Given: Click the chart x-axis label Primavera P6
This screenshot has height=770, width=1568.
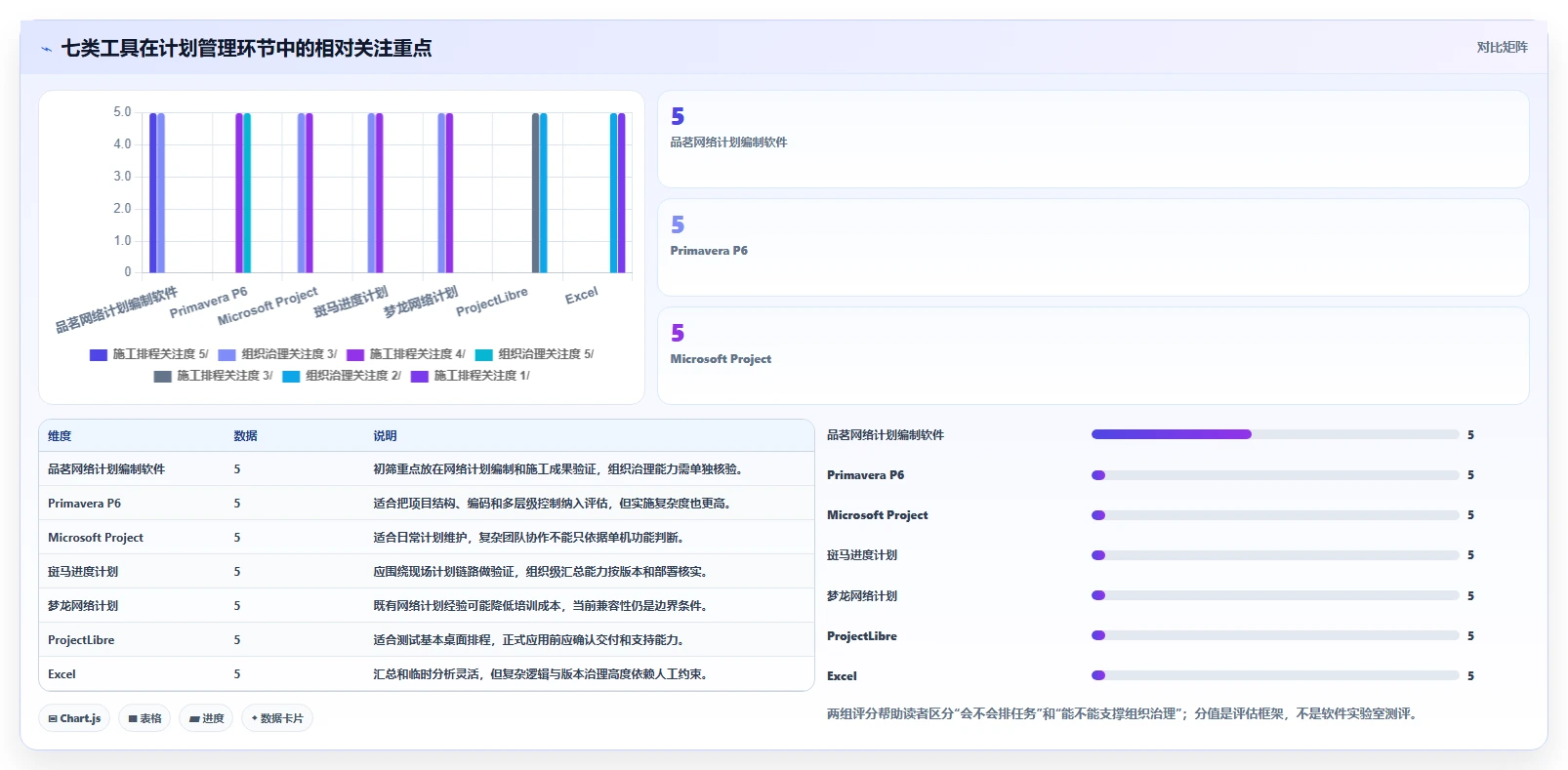Looking at the screenshot, I should [x=209, y=303].
